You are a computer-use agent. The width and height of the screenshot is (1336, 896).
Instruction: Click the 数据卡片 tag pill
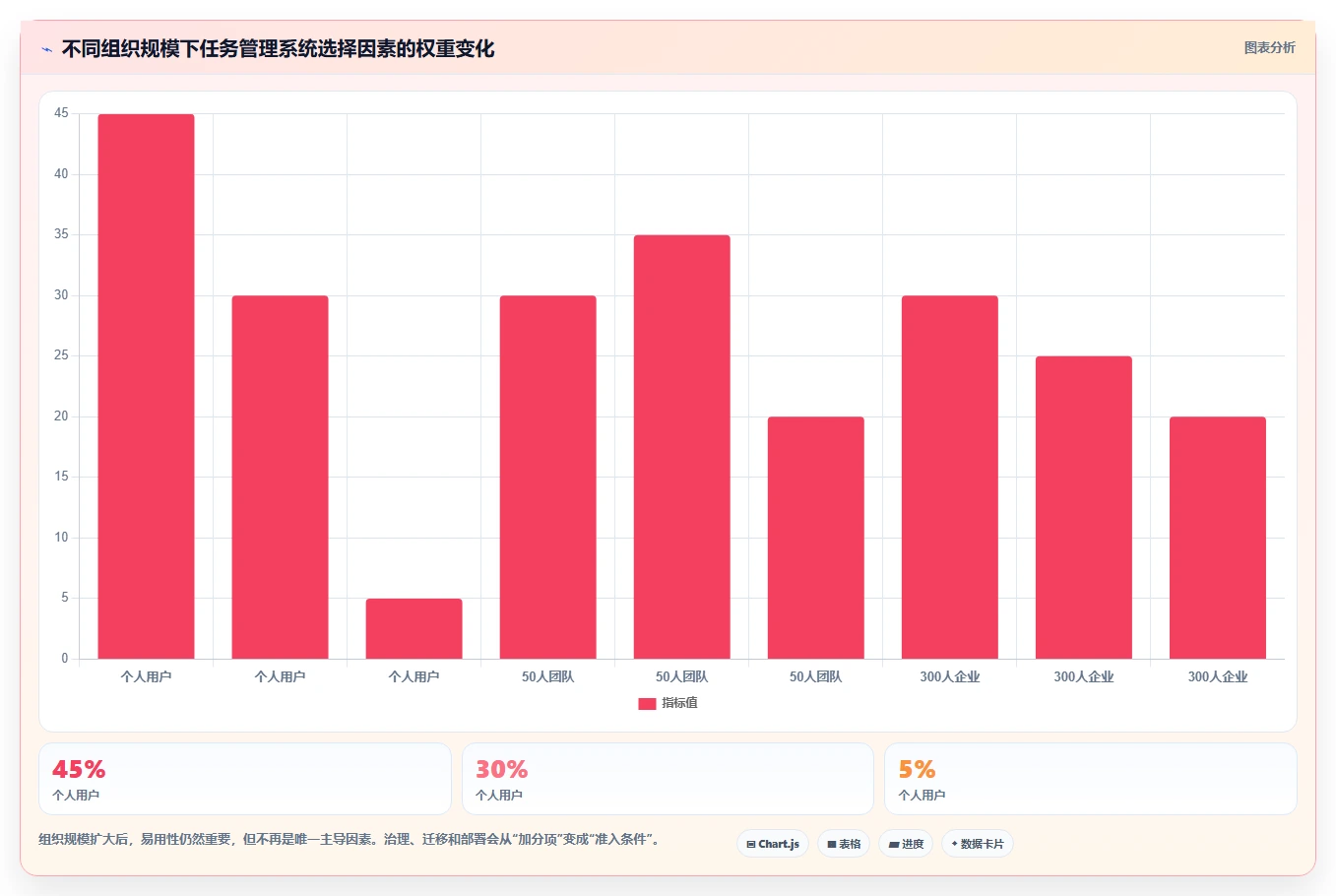coord(978,844)
